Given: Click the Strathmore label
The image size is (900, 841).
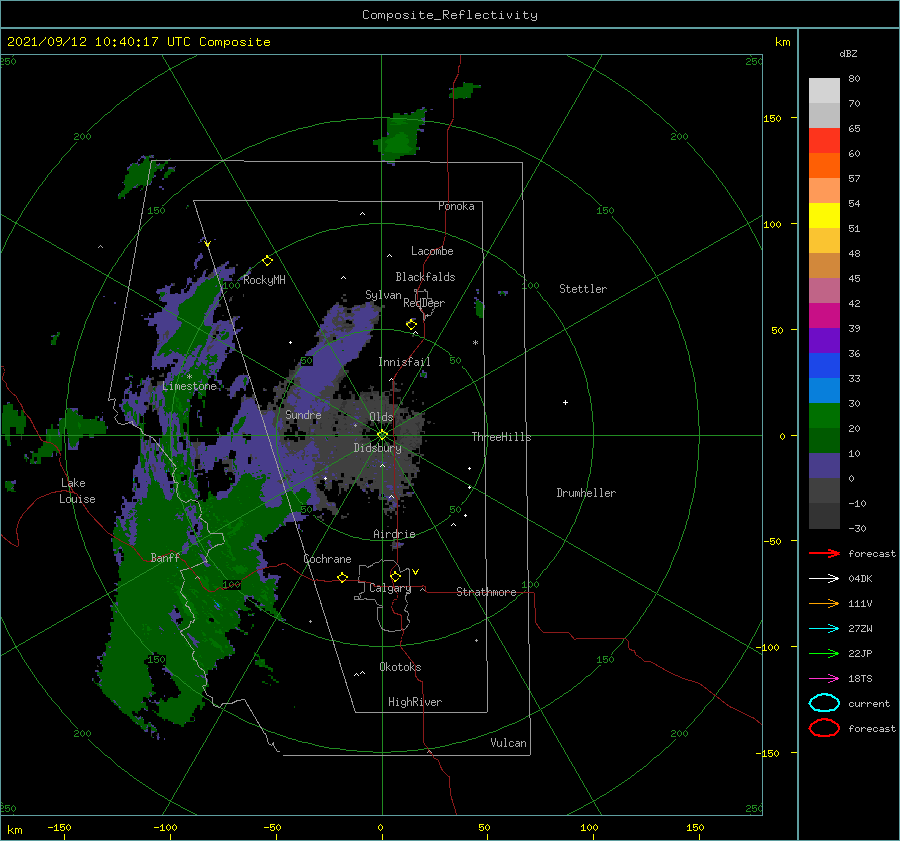Looking at the screenshot, I should 486,592.
